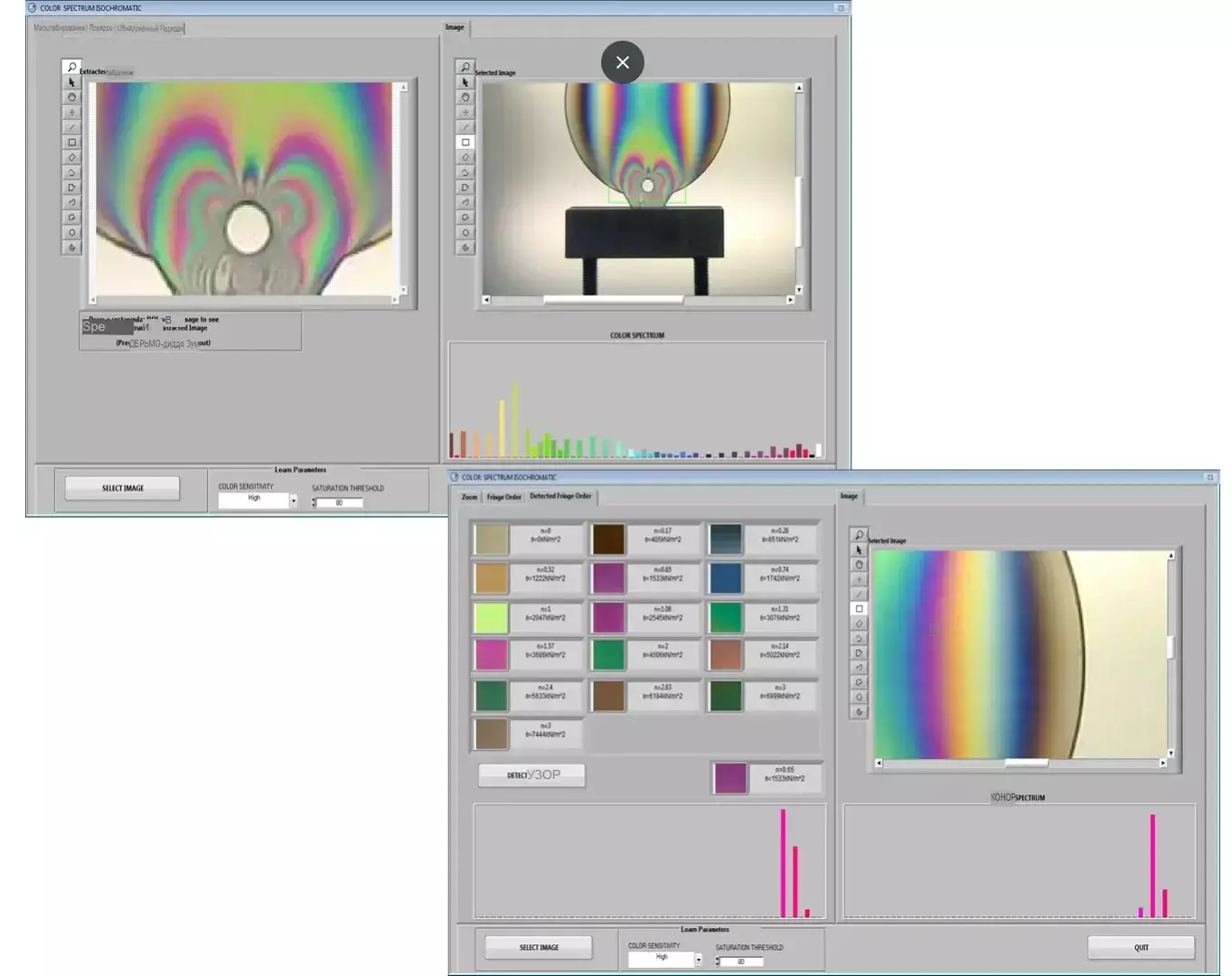
Task: Close the overlay with the round X button
Action: pos(622,62)
